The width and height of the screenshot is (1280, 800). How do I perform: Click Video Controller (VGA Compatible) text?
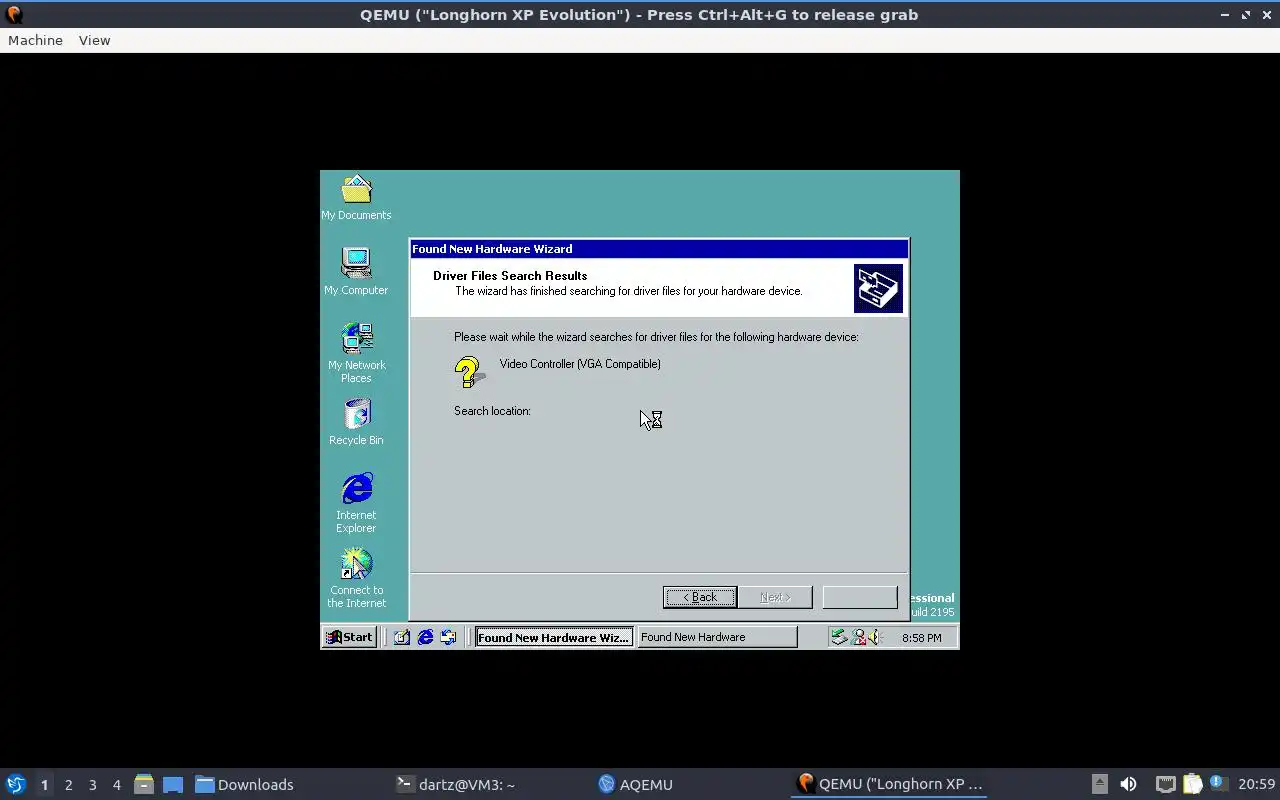(580, 364)
